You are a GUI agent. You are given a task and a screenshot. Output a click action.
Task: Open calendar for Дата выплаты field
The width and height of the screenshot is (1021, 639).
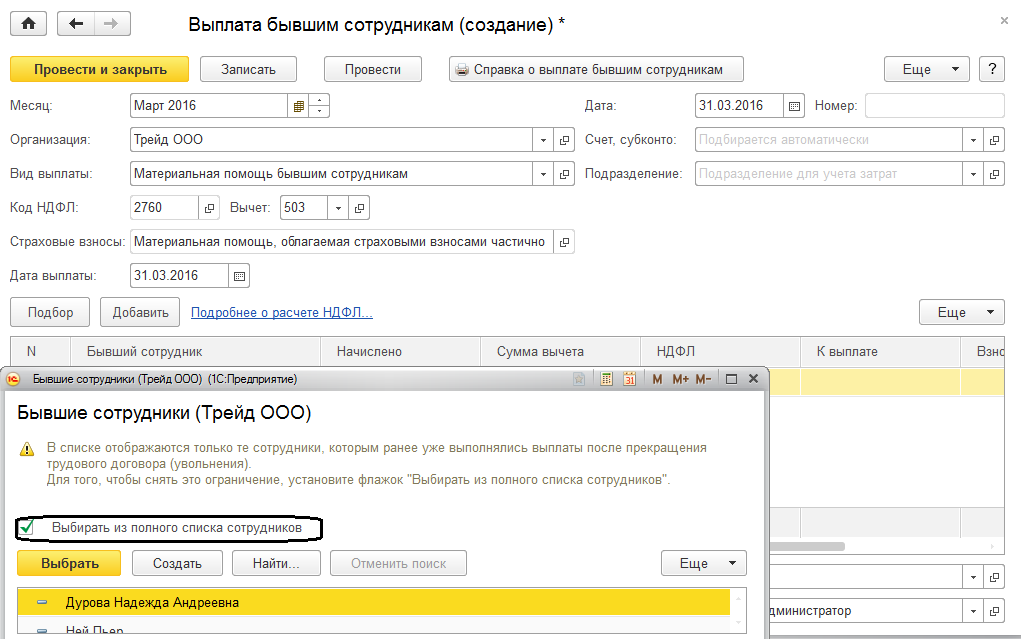(x=239, y=276)
